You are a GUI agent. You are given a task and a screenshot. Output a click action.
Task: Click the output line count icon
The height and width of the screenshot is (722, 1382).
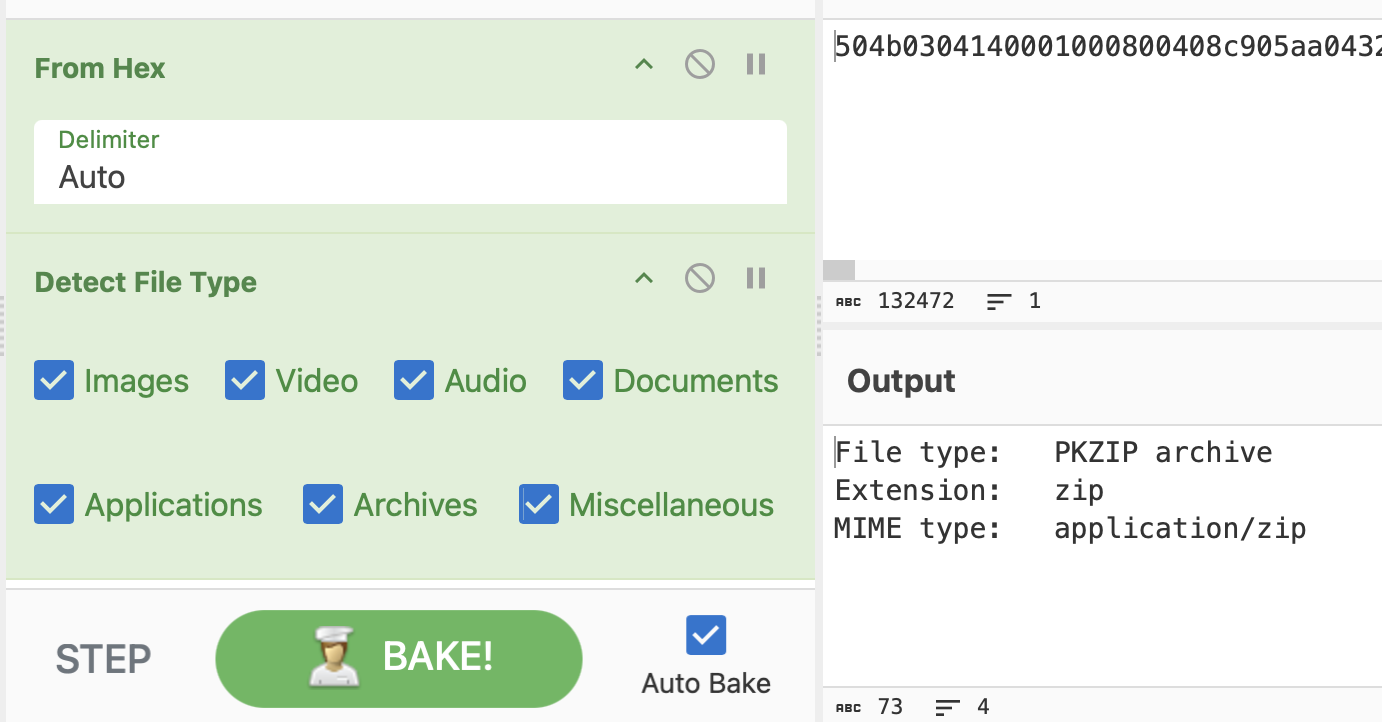[x=948, y=708]
